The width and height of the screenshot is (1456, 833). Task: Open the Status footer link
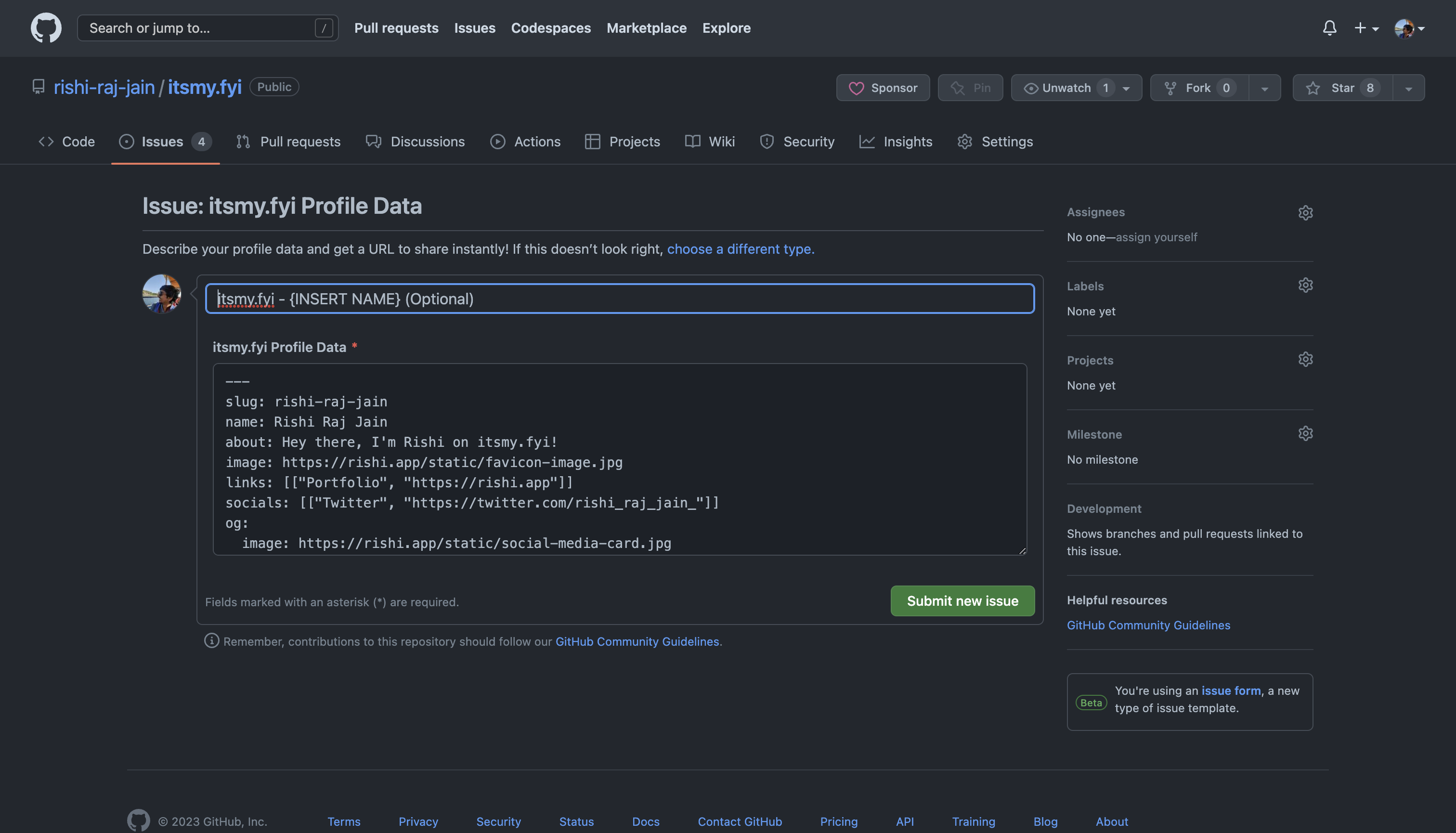tap(576, 821)
